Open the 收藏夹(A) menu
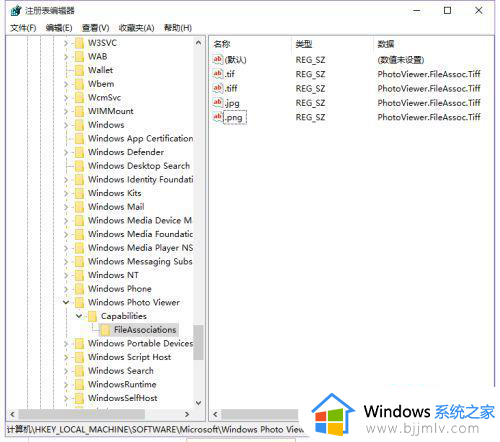 coord(136,28)
